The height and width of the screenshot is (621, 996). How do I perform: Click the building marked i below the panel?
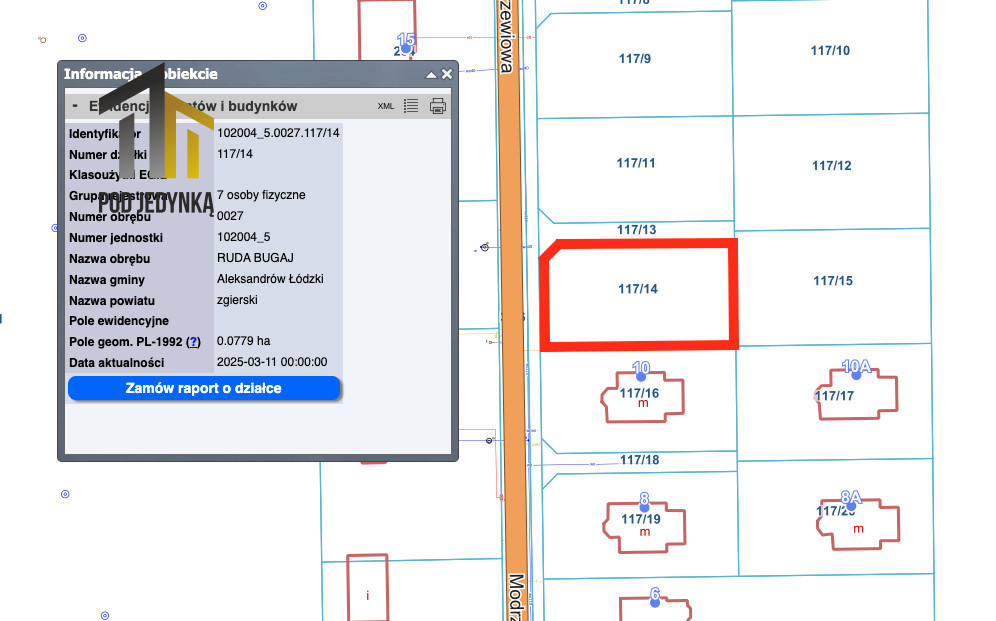(x=367, y=588)
